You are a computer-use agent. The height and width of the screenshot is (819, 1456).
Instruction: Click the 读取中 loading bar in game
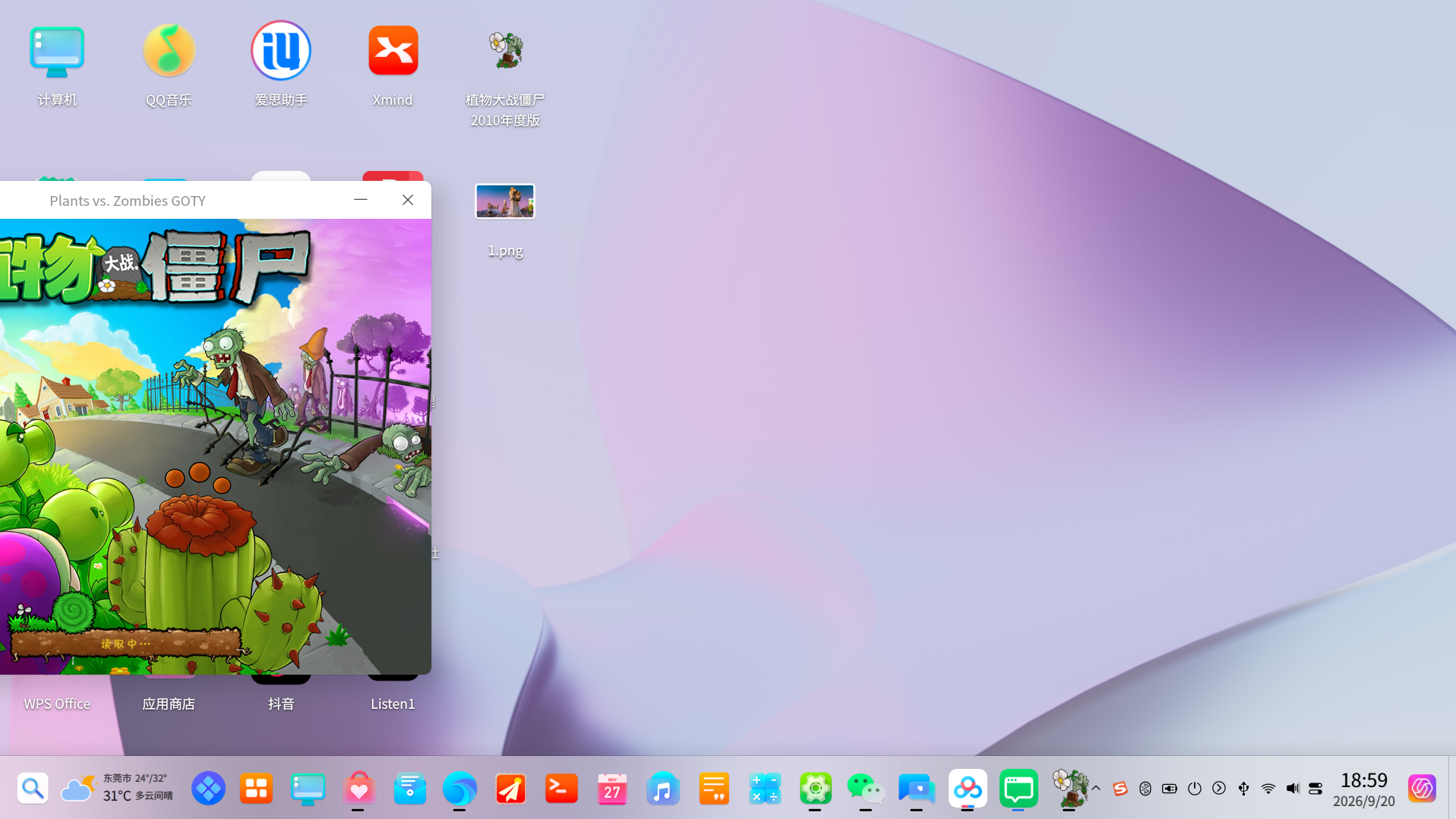pos(127,643)
